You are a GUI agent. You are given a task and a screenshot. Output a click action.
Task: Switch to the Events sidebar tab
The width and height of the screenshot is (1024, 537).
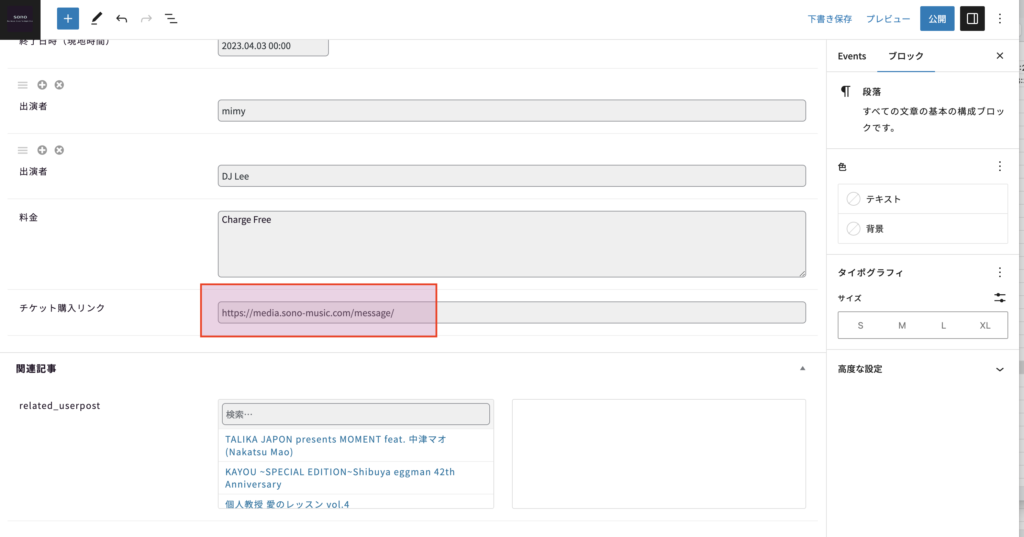(x=852, y=56)
